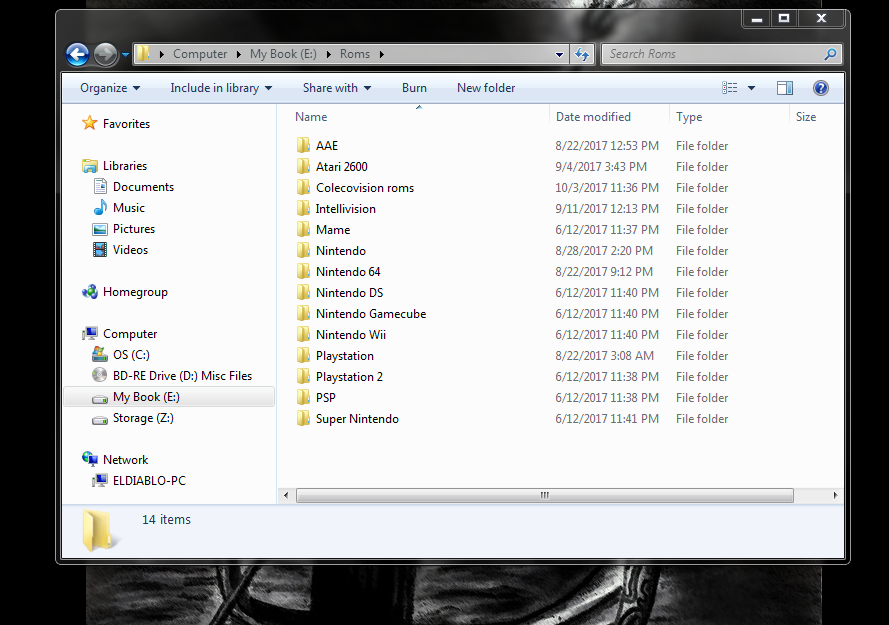The image size is (889, 625).
Task: Click the scrollbar right arrow
Action: click(x=835, y=495)
